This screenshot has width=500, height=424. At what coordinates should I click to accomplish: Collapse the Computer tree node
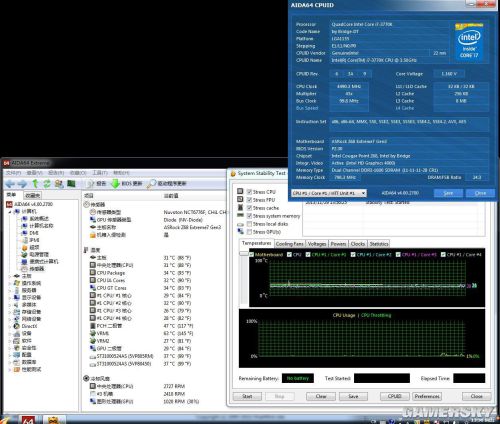(10, 212)
